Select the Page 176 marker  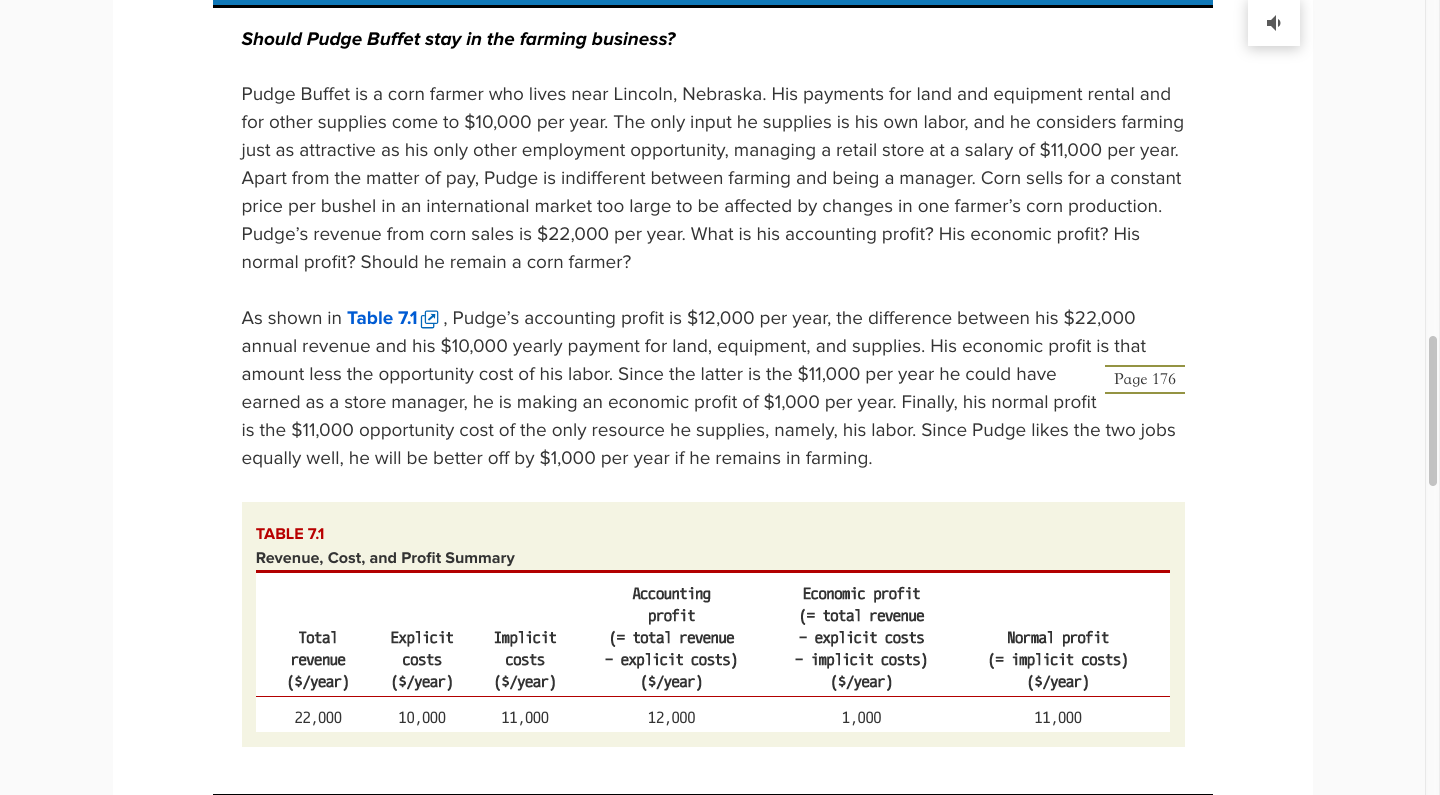(1145, 379)
